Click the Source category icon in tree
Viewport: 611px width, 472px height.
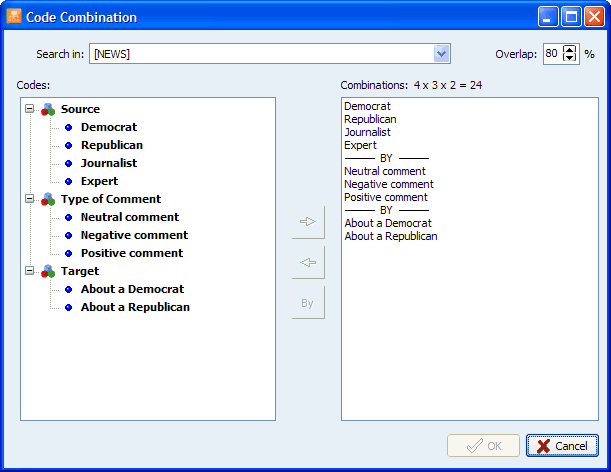[x=48, y=110]
